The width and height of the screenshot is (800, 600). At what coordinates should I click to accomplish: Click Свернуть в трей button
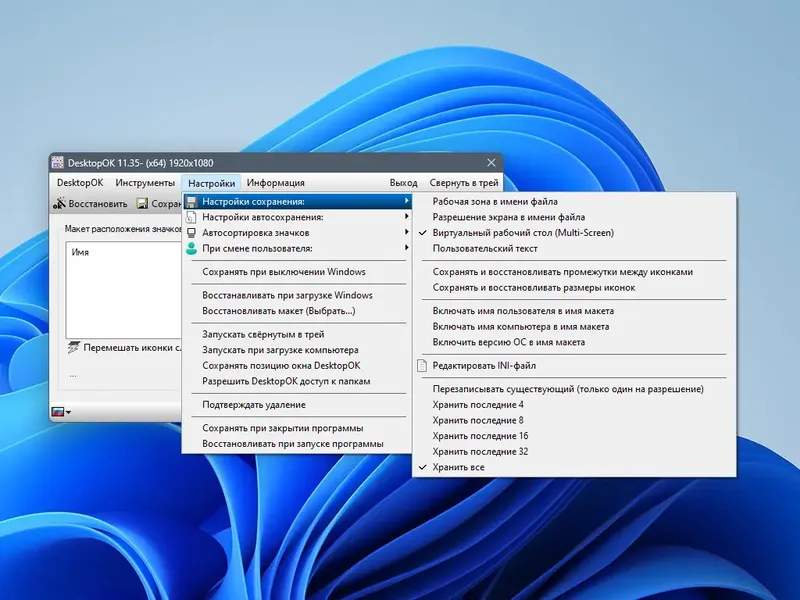[x=464, y=183]
